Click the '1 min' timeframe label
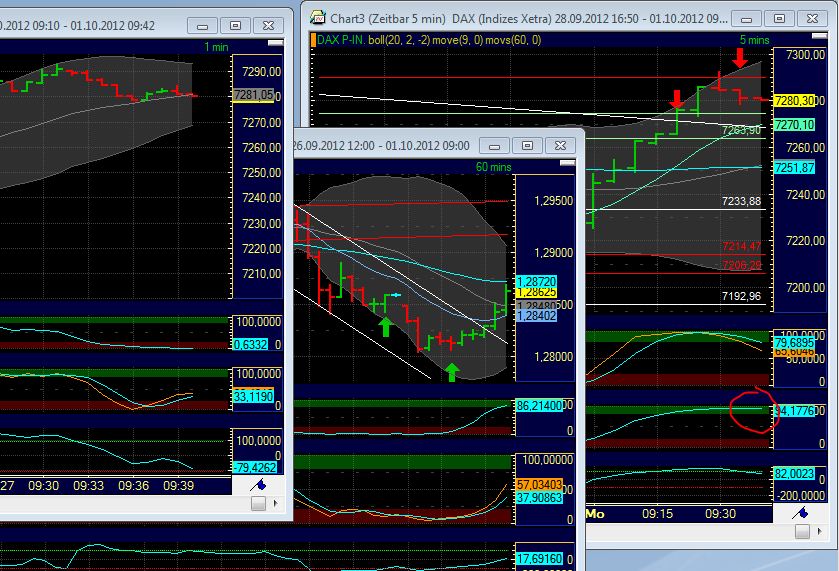The height and width of the screenshot is (571, 839). [x=216, y=47]
